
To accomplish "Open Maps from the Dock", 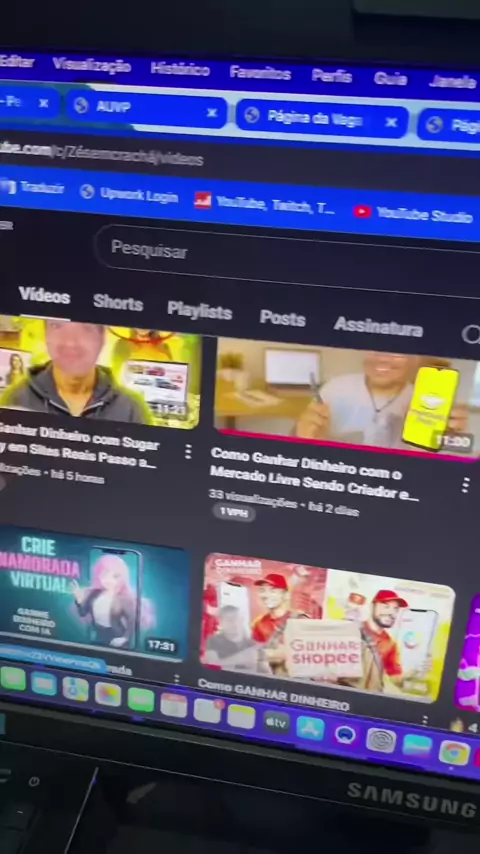I will (75, 689).
